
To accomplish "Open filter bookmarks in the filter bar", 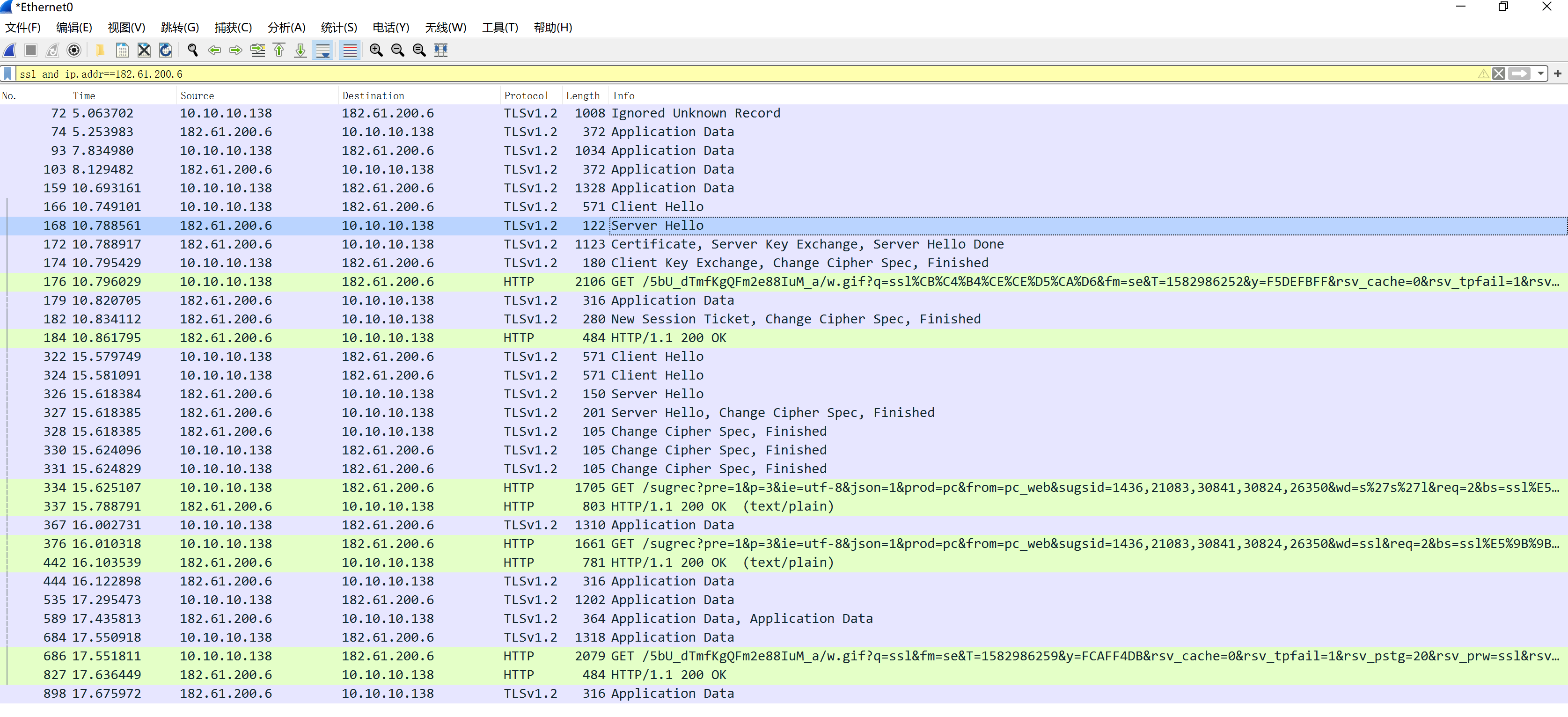I will tap(7, 73).
